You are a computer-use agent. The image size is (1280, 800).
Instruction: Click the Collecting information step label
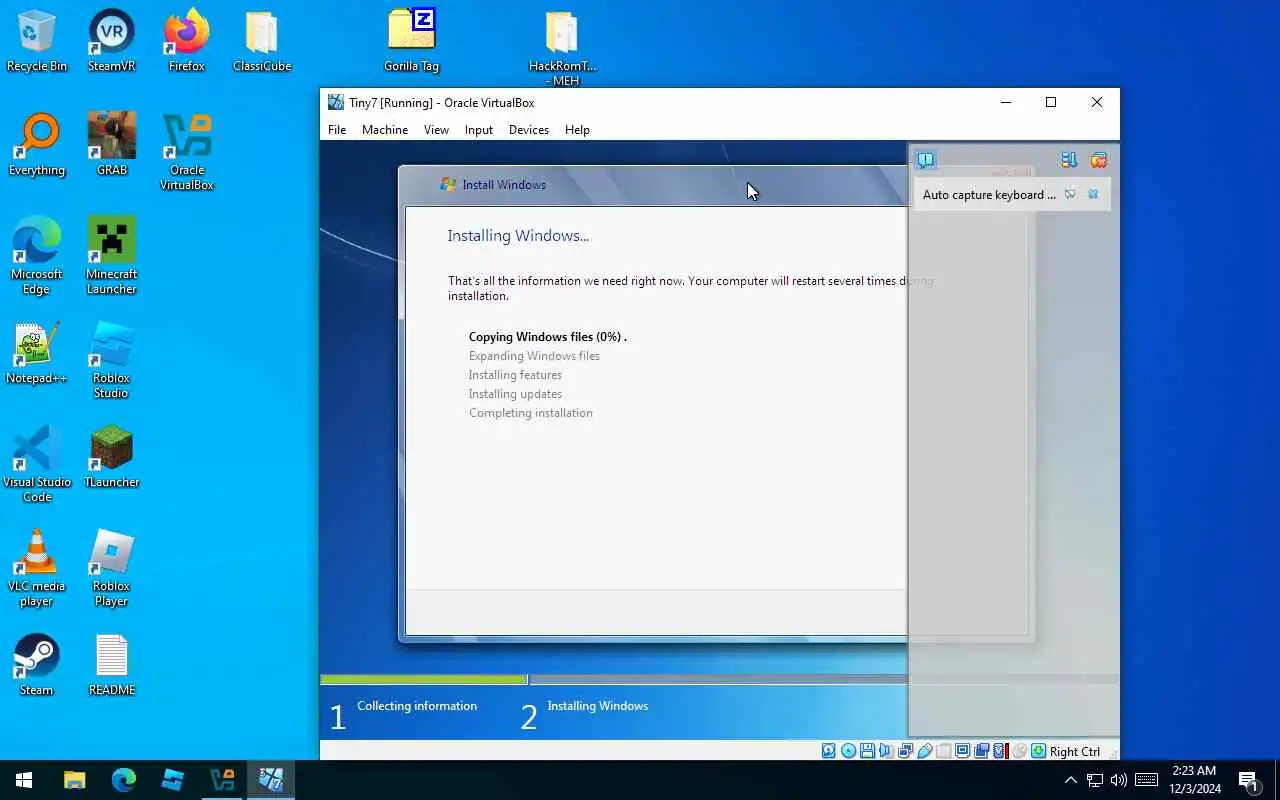pyautogui.click(x=417, y=706)
